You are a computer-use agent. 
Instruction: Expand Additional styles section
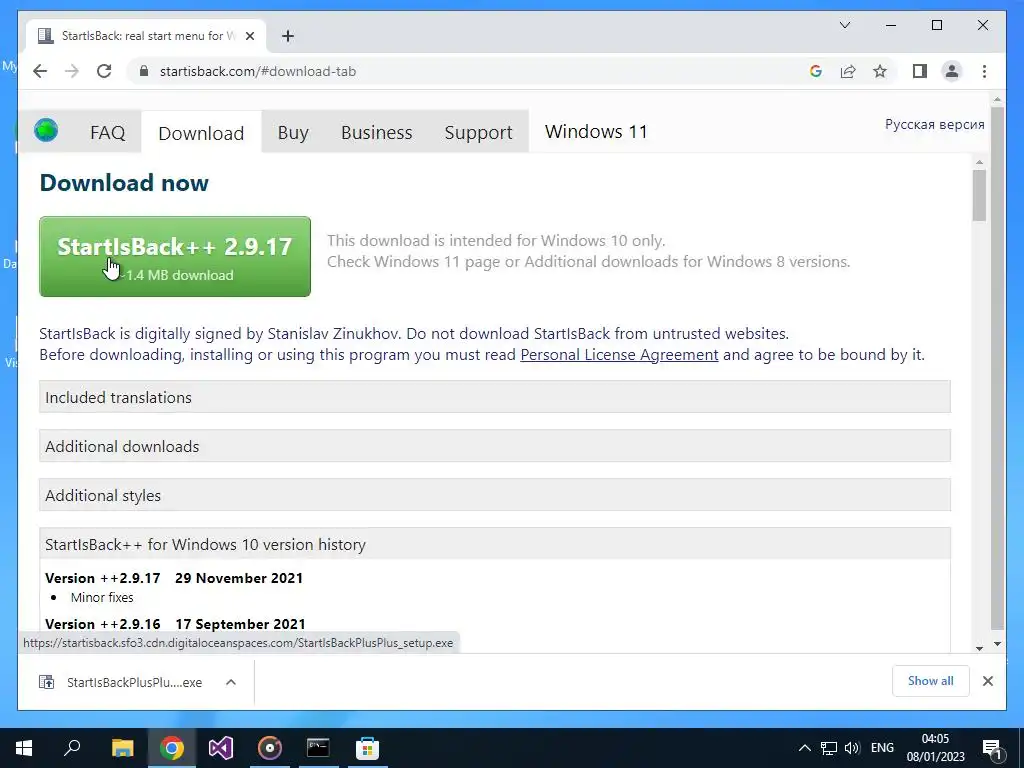495,495
